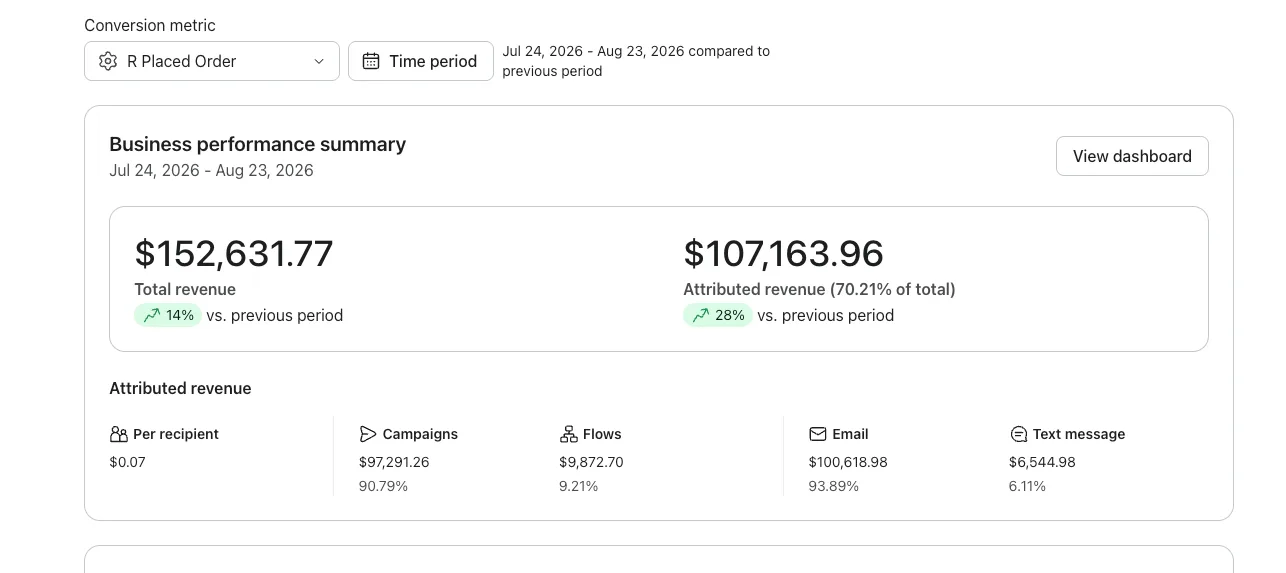
Task: Click the Flows diagram icon
Action: pyautogui.click(x=568, y=434)
